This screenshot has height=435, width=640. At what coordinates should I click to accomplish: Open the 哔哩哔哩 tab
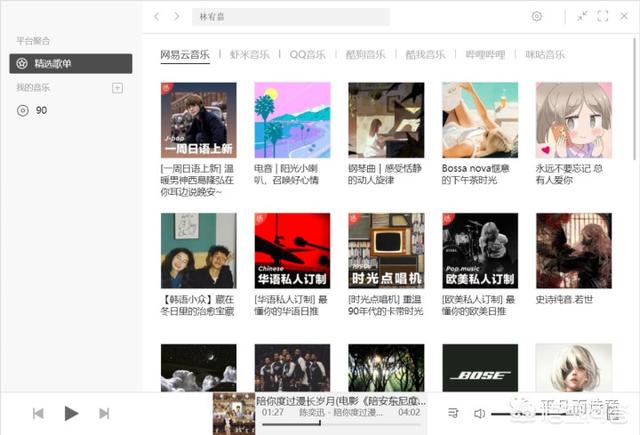[x=485, y=55]
